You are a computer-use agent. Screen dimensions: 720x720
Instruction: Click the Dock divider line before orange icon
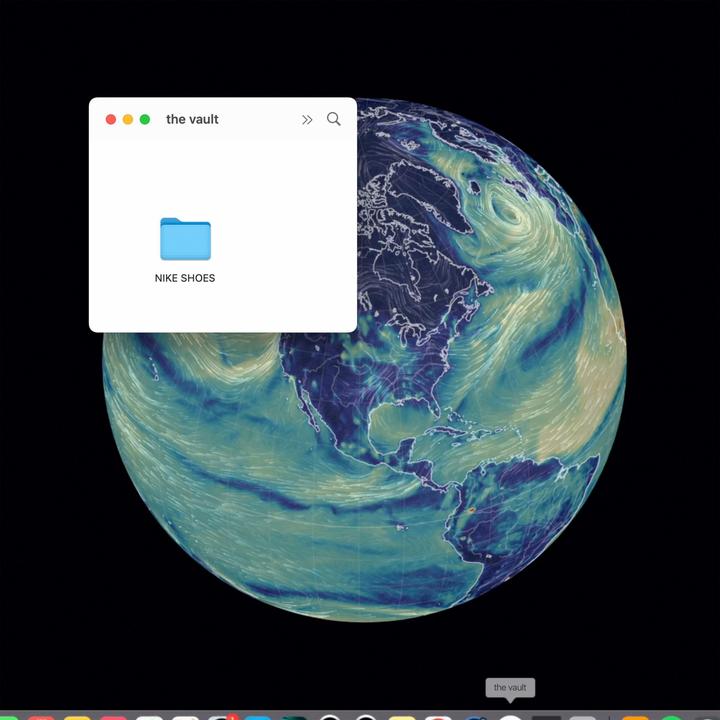click(609, 715)
